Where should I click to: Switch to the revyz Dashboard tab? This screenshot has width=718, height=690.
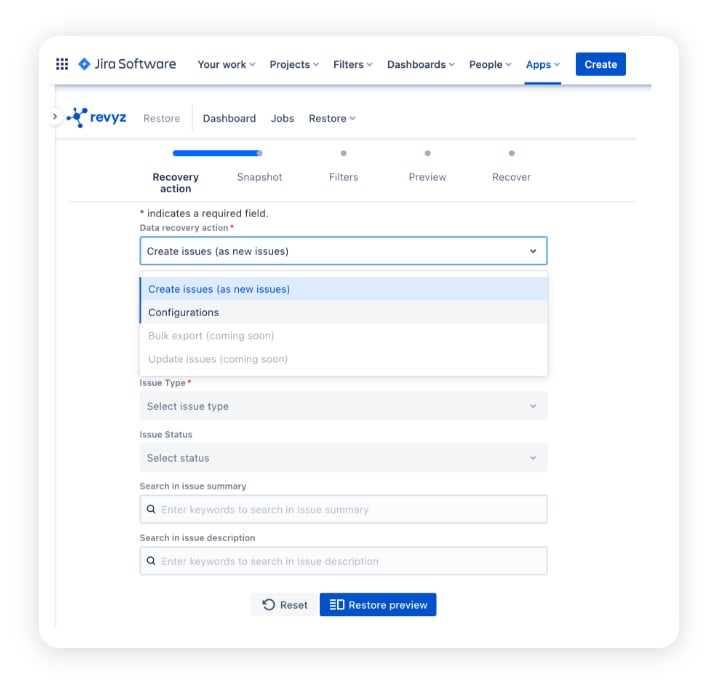(x=229, y=118)
